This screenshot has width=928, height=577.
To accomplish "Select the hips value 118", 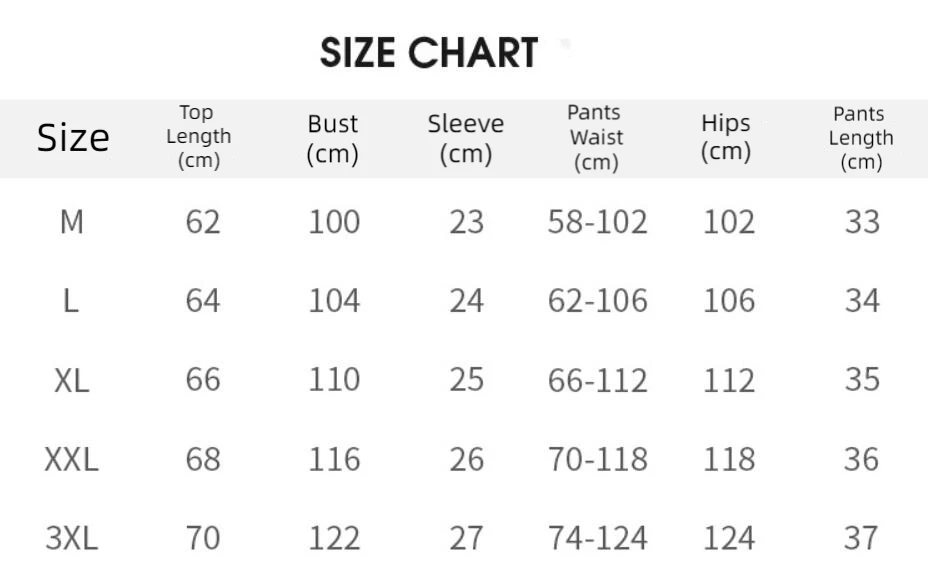I will point(729,460).
